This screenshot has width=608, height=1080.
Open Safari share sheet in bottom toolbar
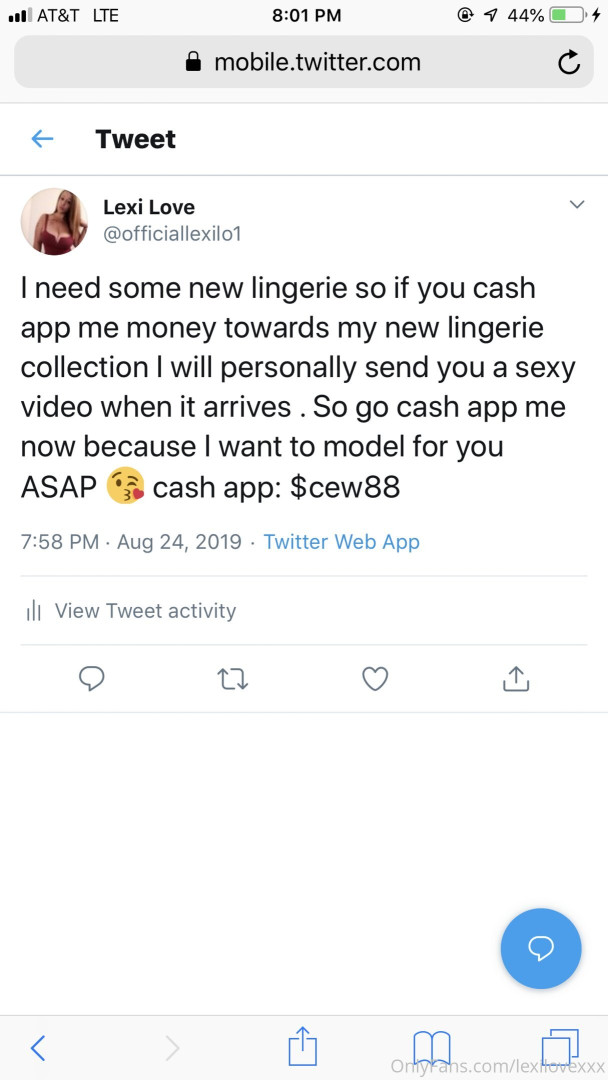pyautogui.click(x=302, y=1047)
